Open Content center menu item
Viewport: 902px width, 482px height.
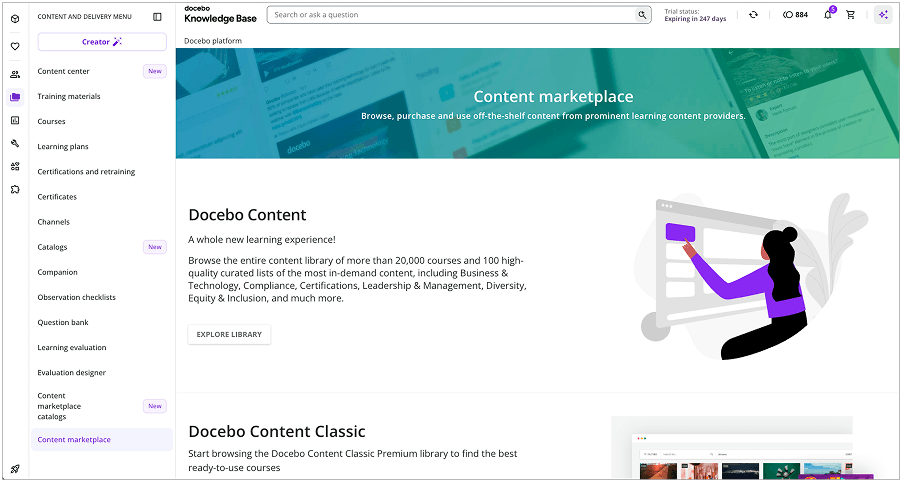[102, 71]
